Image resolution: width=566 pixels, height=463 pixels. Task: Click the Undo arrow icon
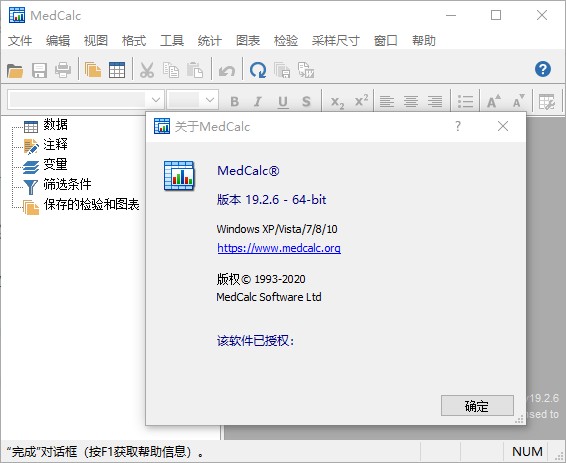pos(227,71)
